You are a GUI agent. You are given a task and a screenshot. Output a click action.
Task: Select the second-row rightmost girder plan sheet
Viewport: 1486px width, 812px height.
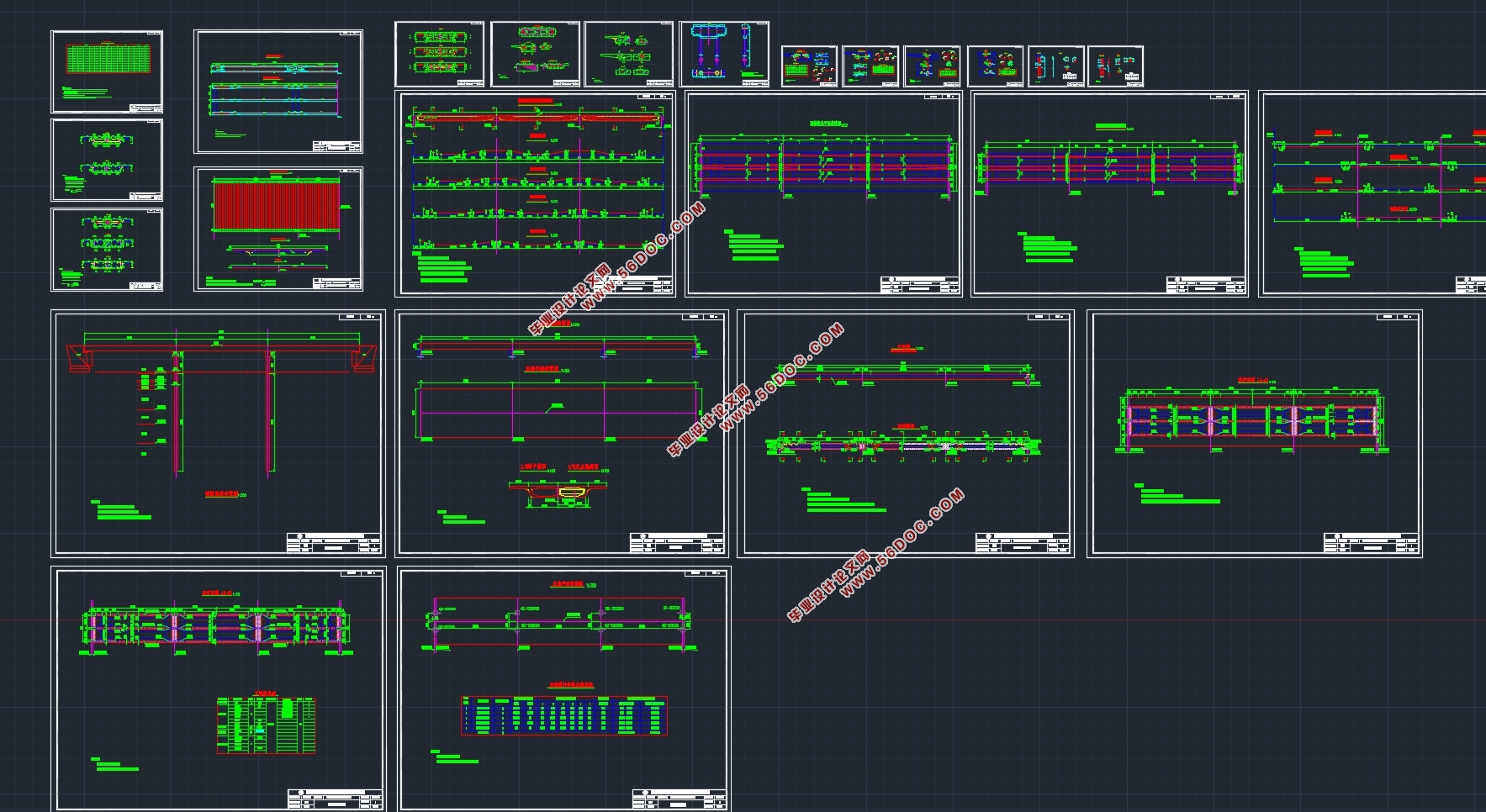tap(1255, 434)
